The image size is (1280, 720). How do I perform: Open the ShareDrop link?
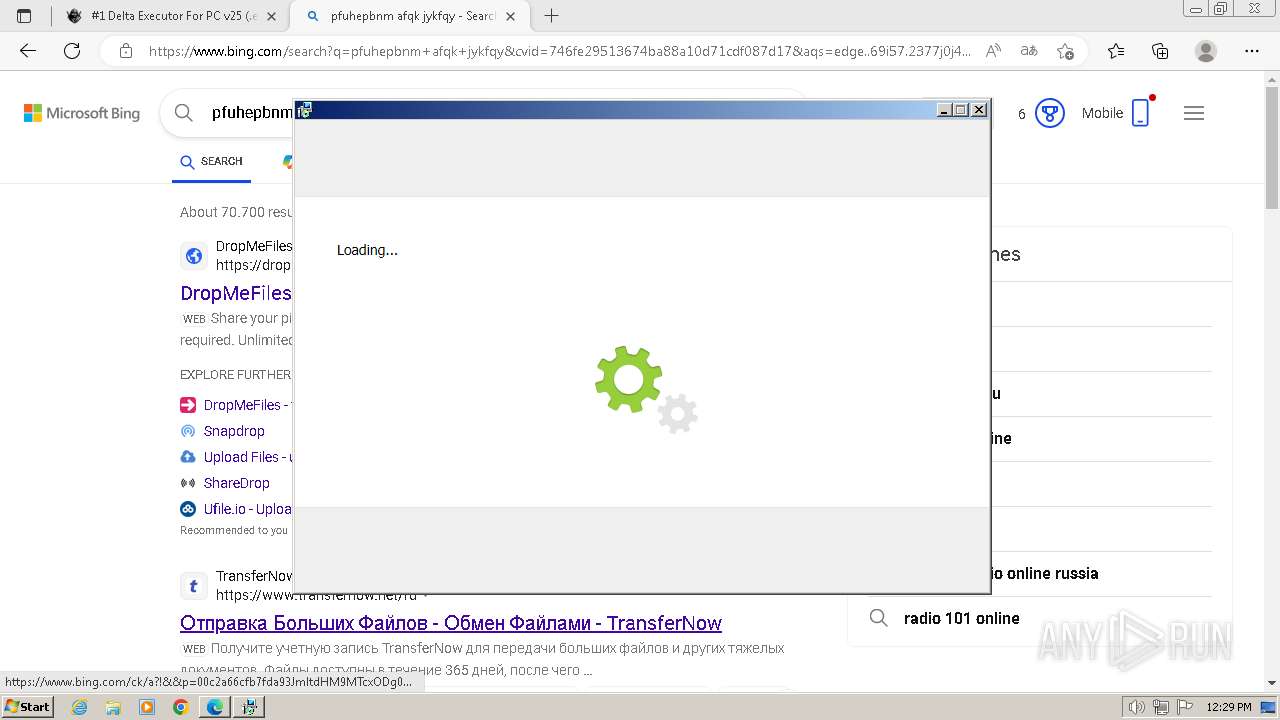236,483
